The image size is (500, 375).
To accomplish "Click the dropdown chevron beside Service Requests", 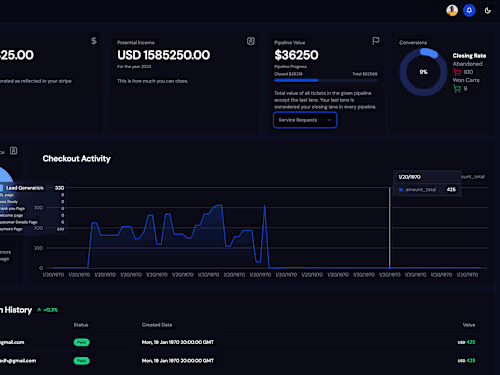I will click(x=329, y=120).
